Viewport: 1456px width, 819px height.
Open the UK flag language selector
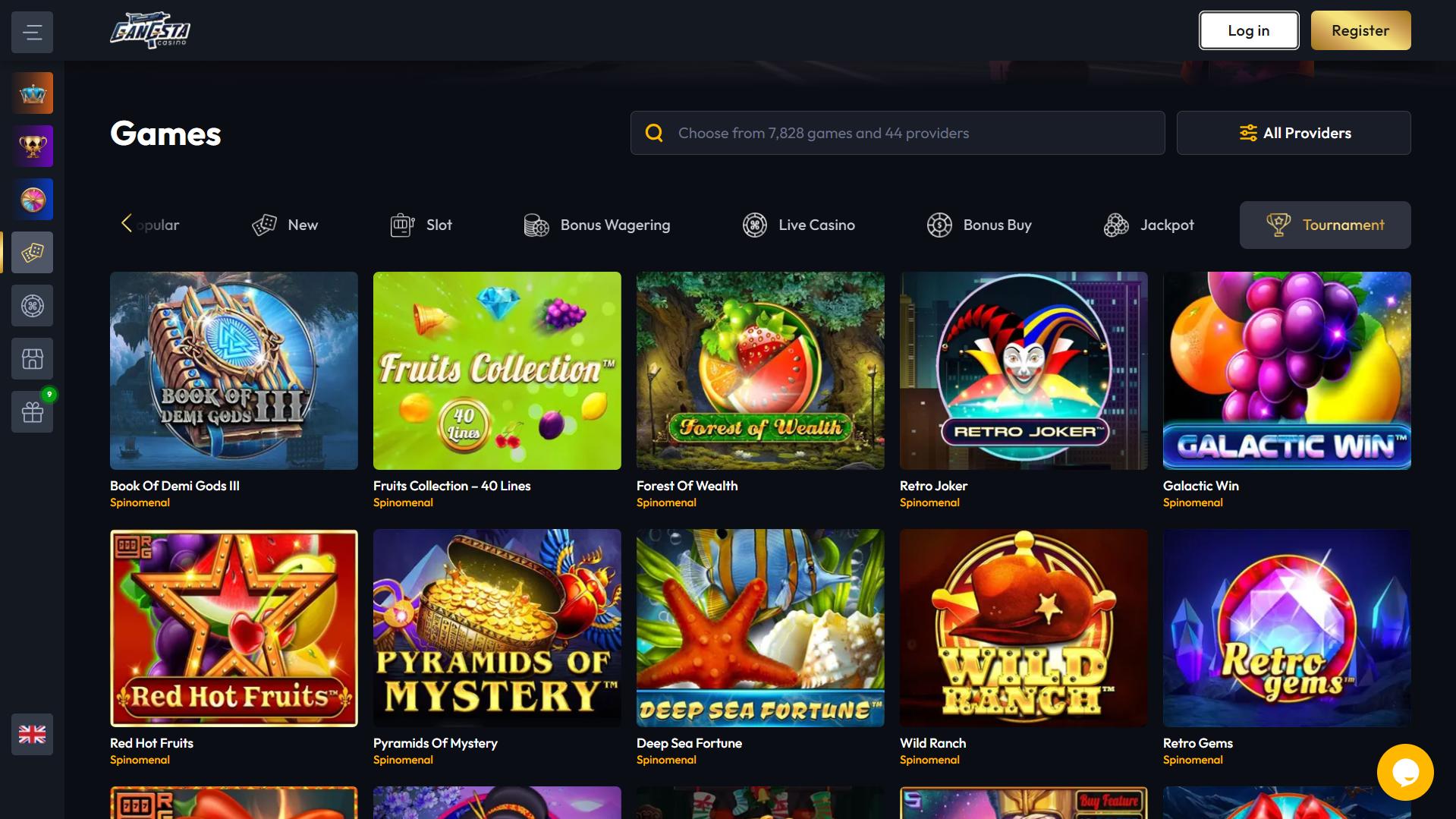coord(32,734)
